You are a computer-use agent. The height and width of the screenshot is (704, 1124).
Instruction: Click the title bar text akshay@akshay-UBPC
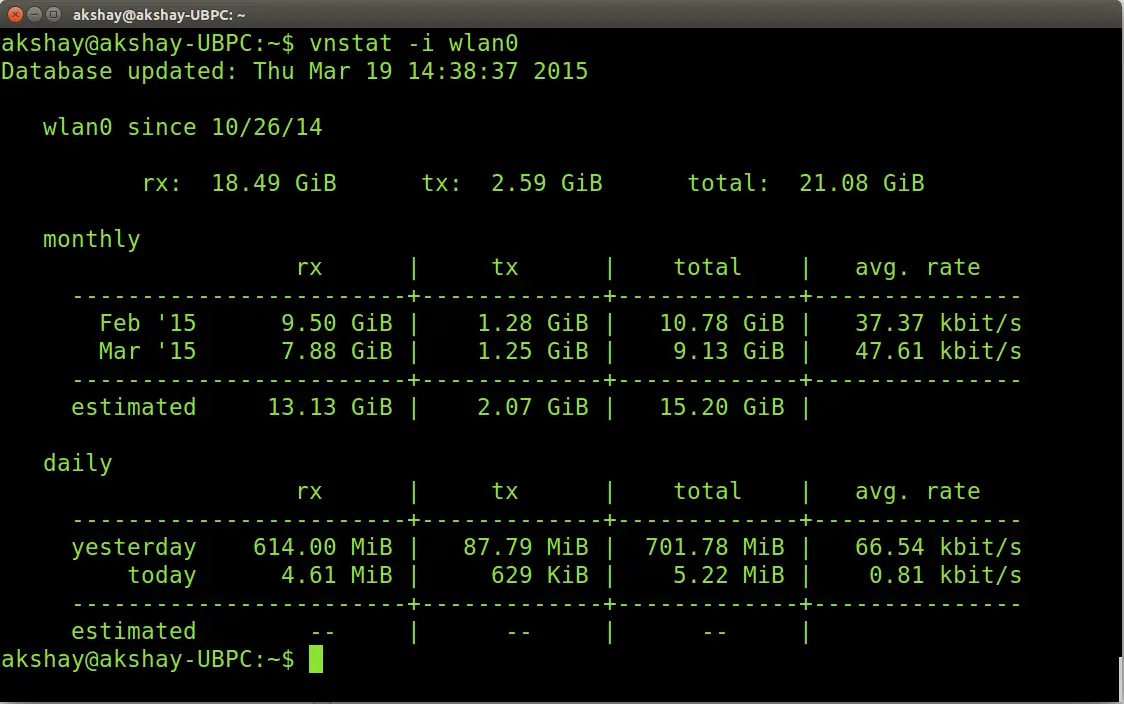tap(158, 14)
